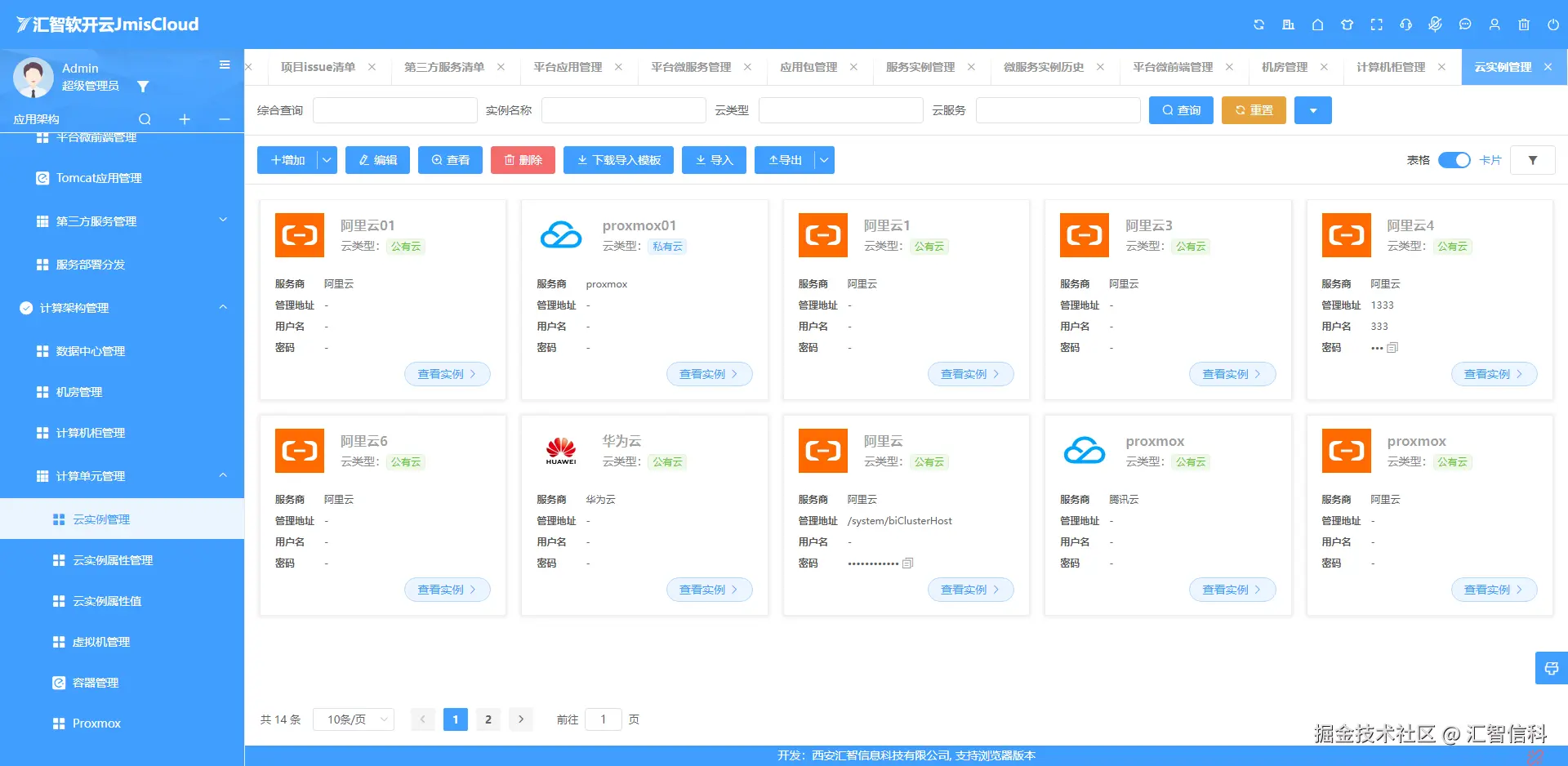Click the 阿里云01 card logo
The image size is (1568, 766).
click(300, 235)
